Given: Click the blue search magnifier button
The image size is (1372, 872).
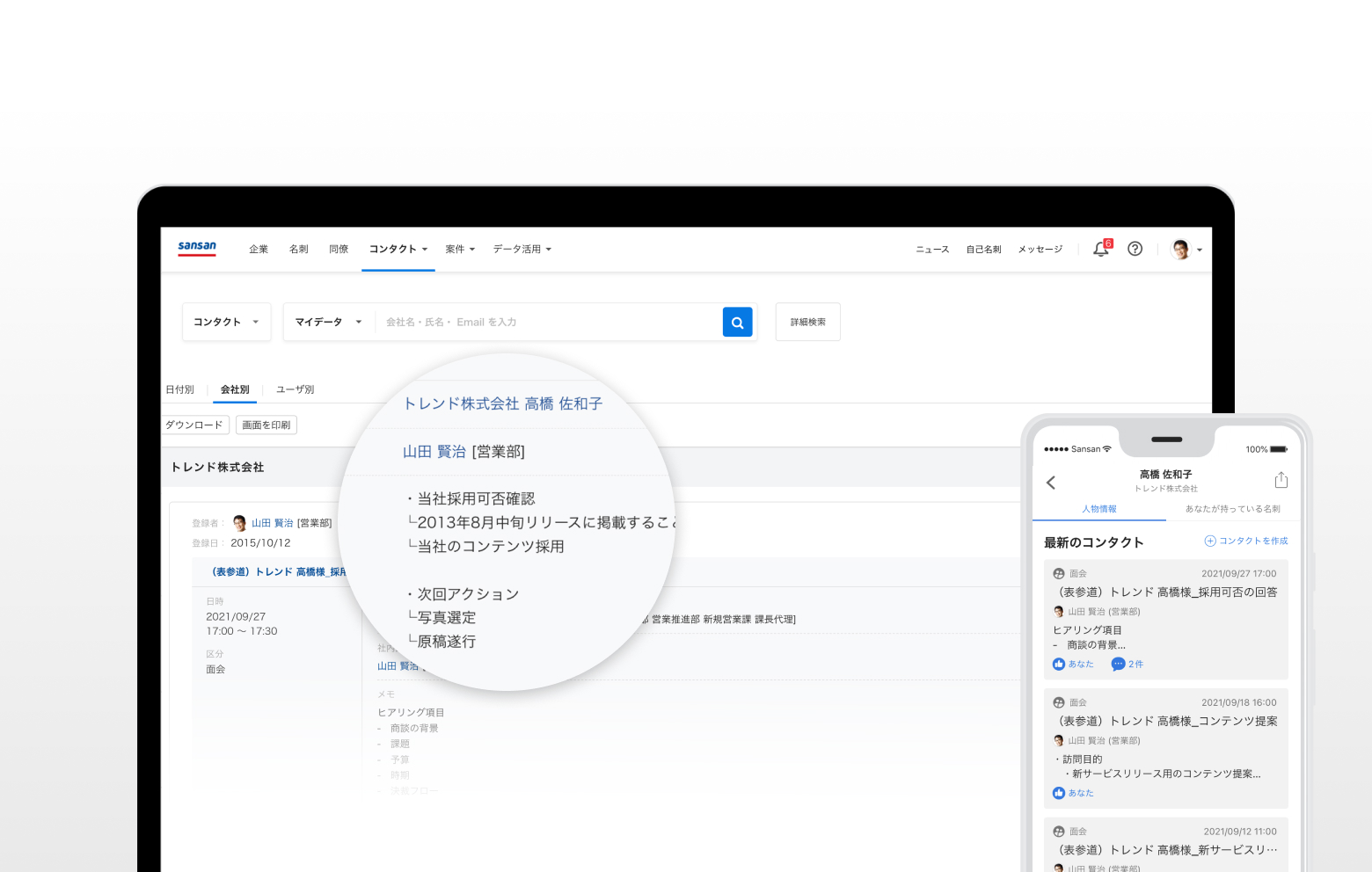Looking at the screenshot, I should tap(737, 323).
